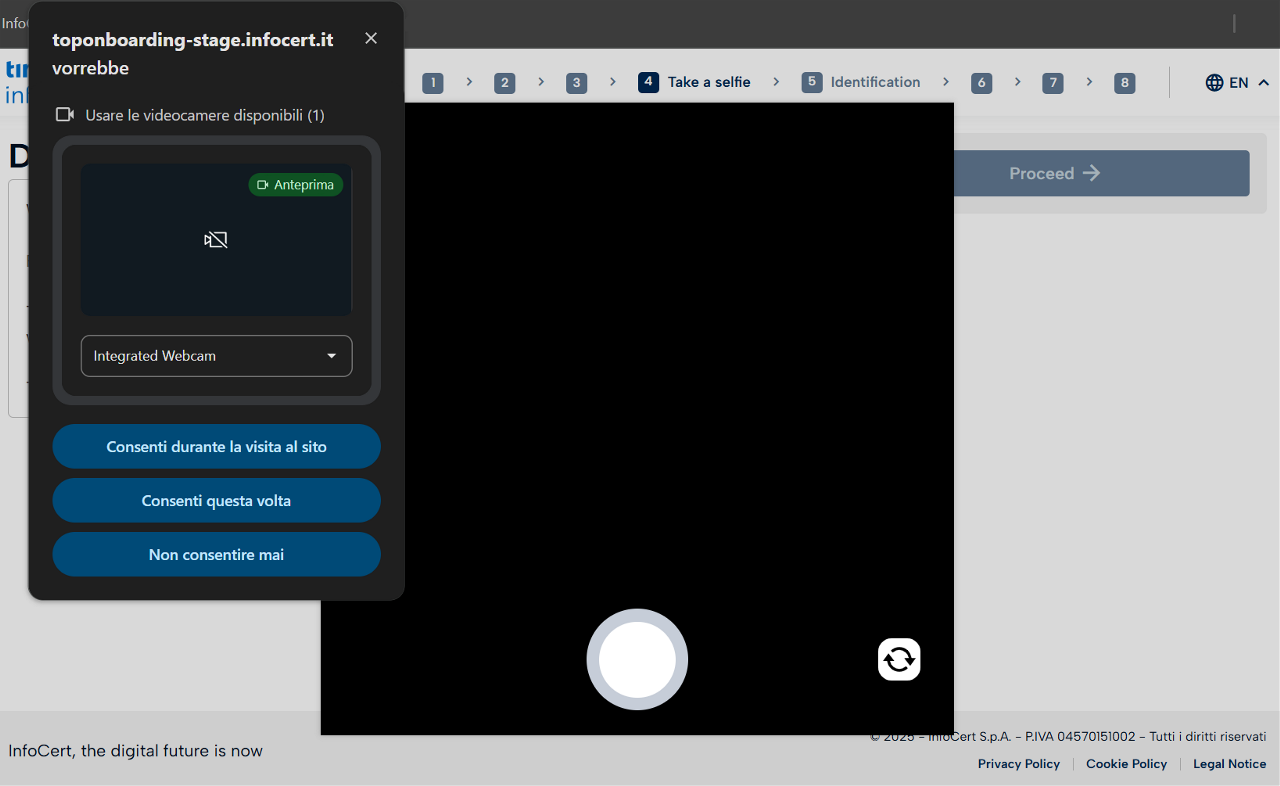Click Consenti durante la visita al sito

pyautogui.click(x=216, y=447)
